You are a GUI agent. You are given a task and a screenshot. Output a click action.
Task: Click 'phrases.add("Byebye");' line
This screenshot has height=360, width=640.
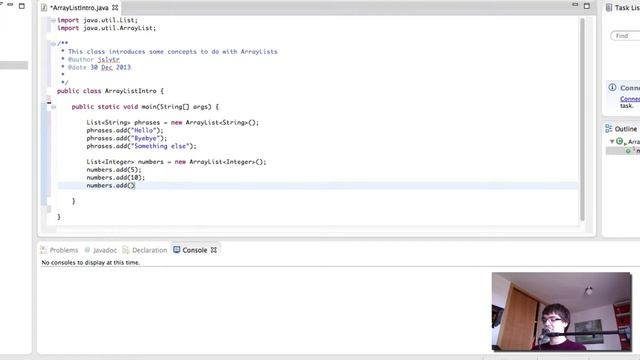(x=127, y=138)
